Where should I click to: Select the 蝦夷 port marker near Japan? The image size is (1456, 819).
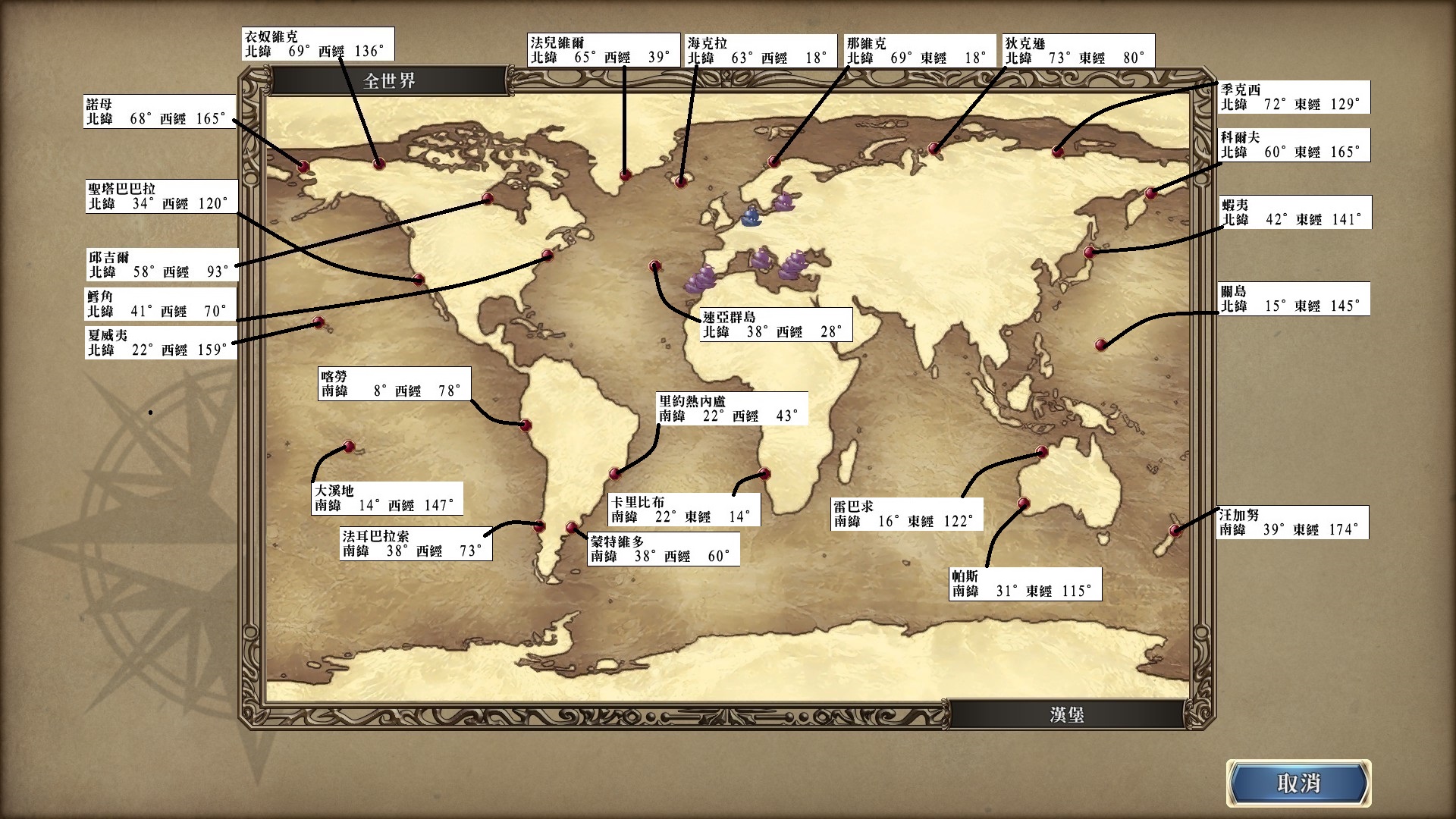[x=1090, y=253]
